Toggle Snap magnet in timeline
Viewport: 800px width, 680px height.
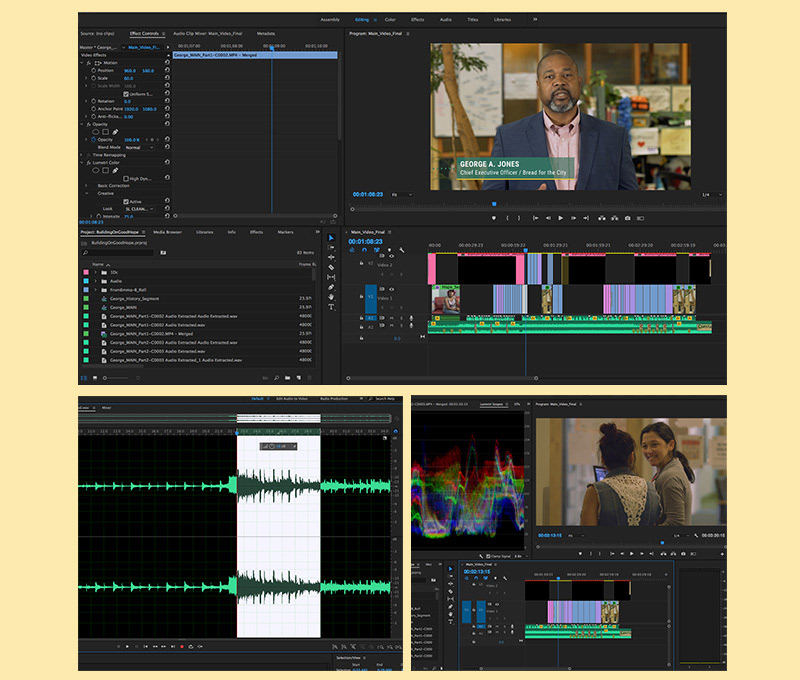coord(364,250)
